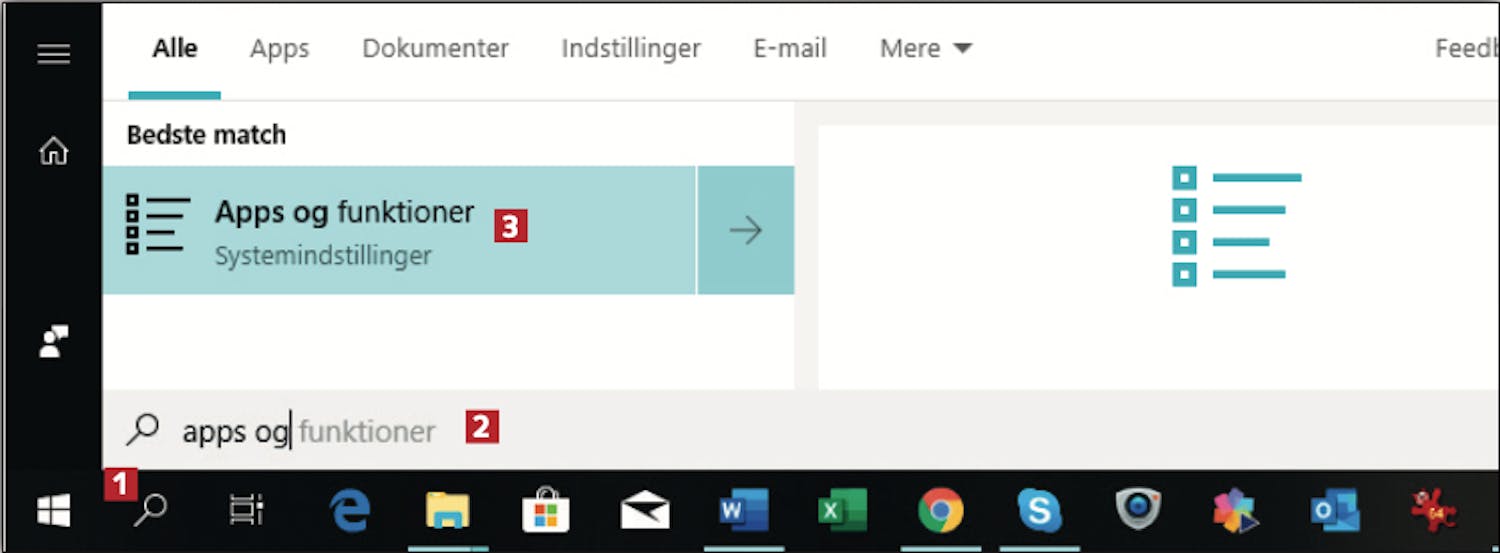Launch Word from the taskbar
The image size is (1500, 553).
click(743, 511)
